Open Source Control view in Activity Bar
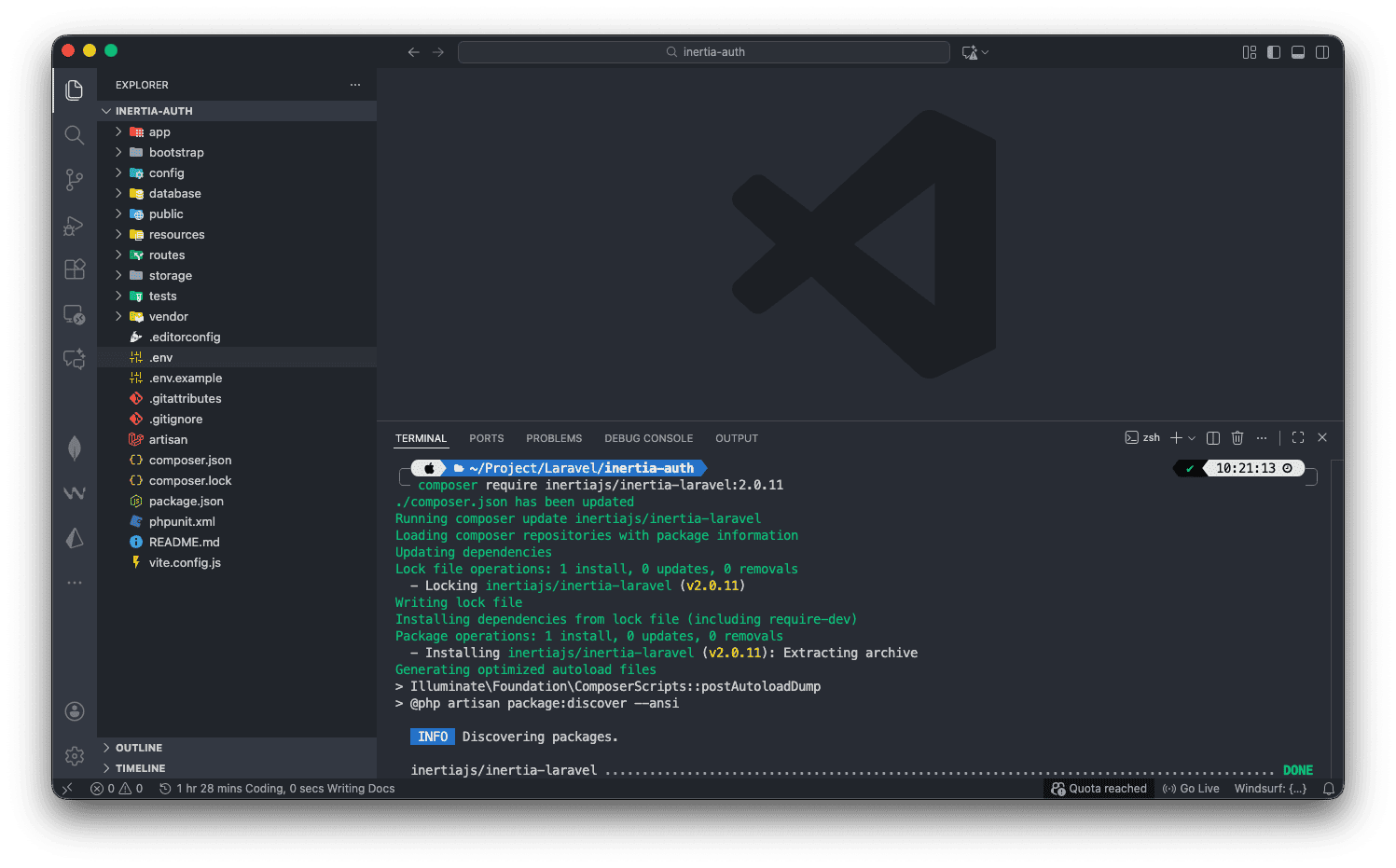The width and height of the screenshot is (1396, 868). pyautogui.click(x=74, y=180)
